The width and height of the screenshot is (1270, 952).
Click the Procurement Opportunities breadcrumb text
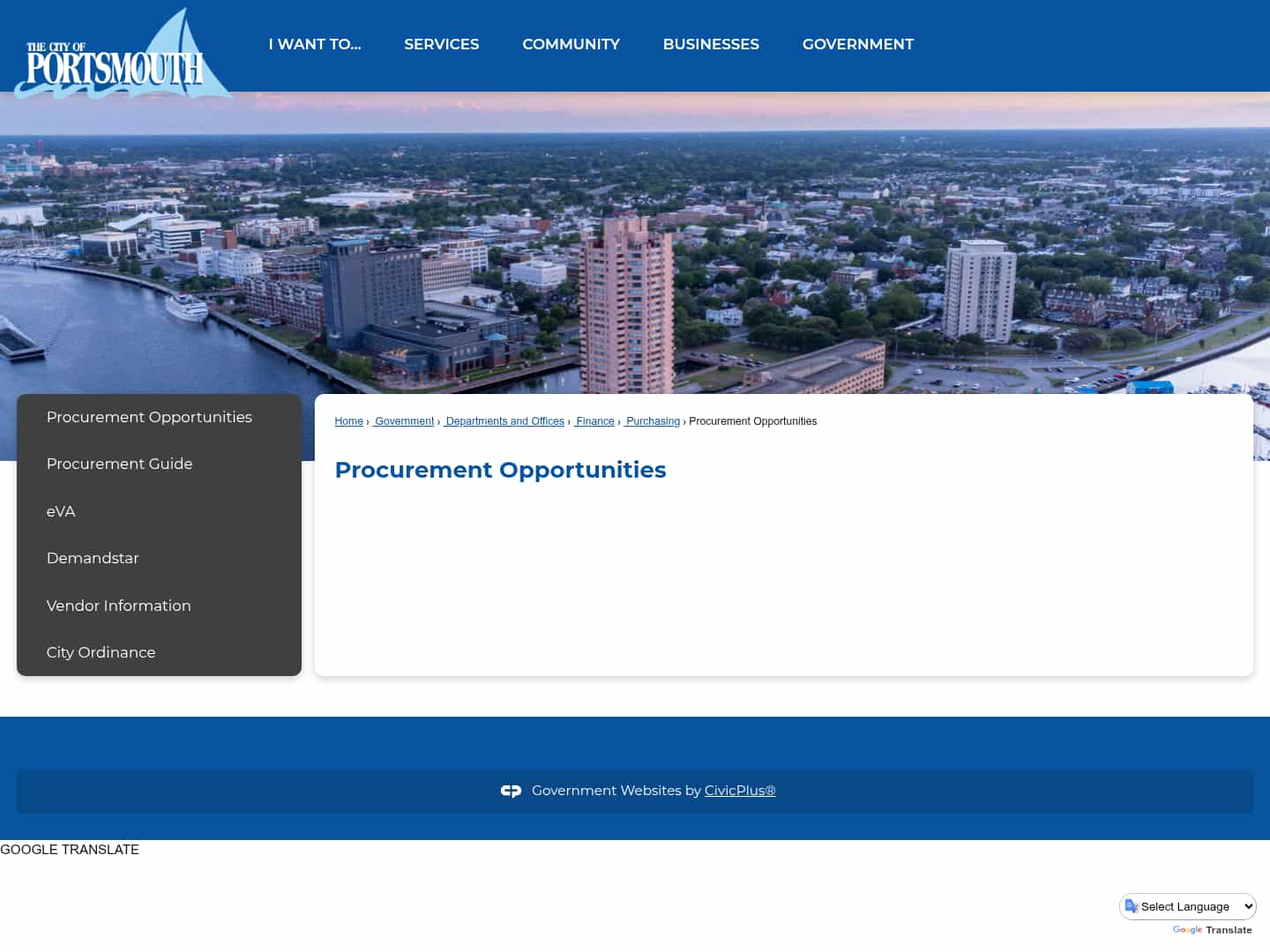click(x=752, y=421)
